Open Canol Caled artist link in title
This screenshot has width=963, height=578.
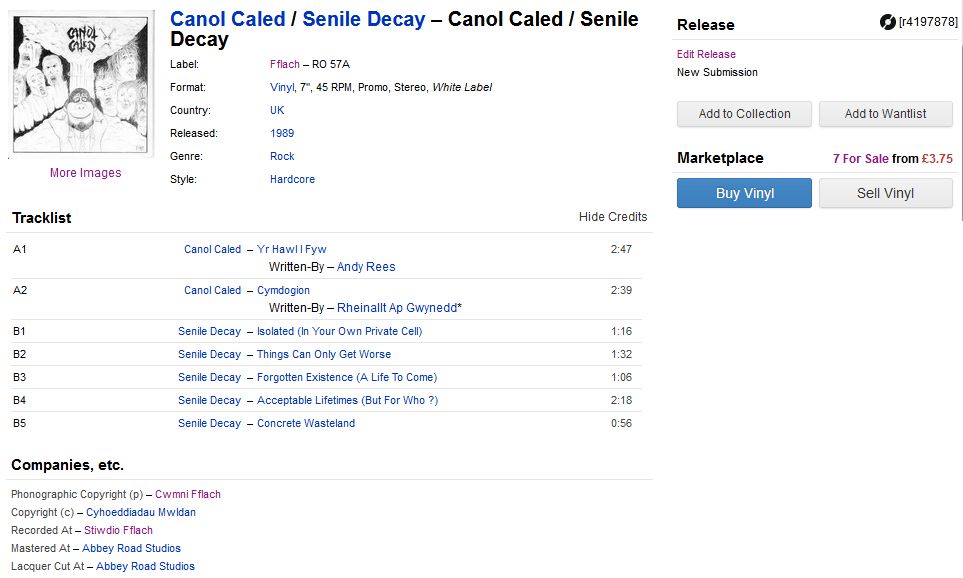tap(228, 19)
